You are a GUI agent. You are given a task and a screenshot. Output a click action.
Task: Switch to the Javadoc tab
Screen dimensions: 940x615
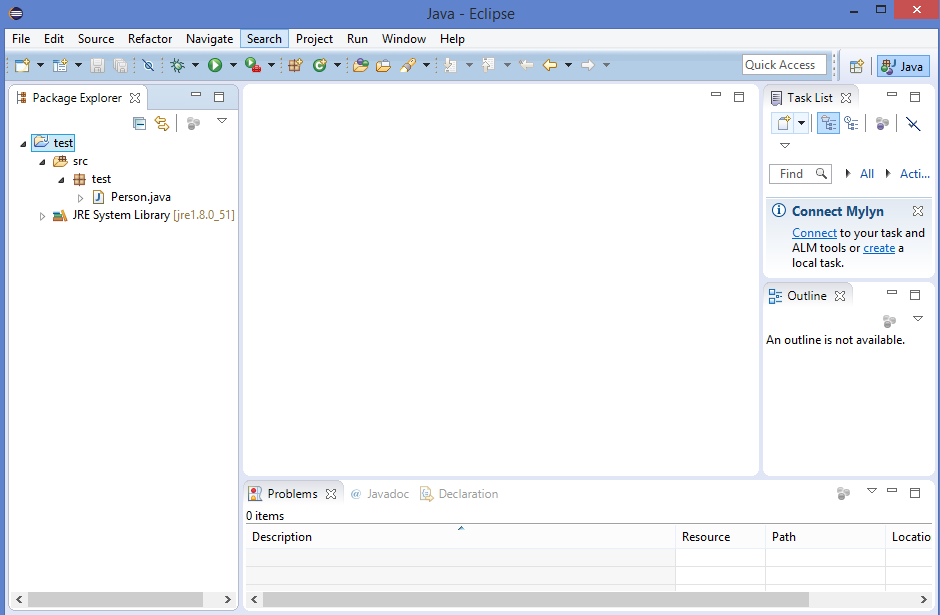pos(379,494)
